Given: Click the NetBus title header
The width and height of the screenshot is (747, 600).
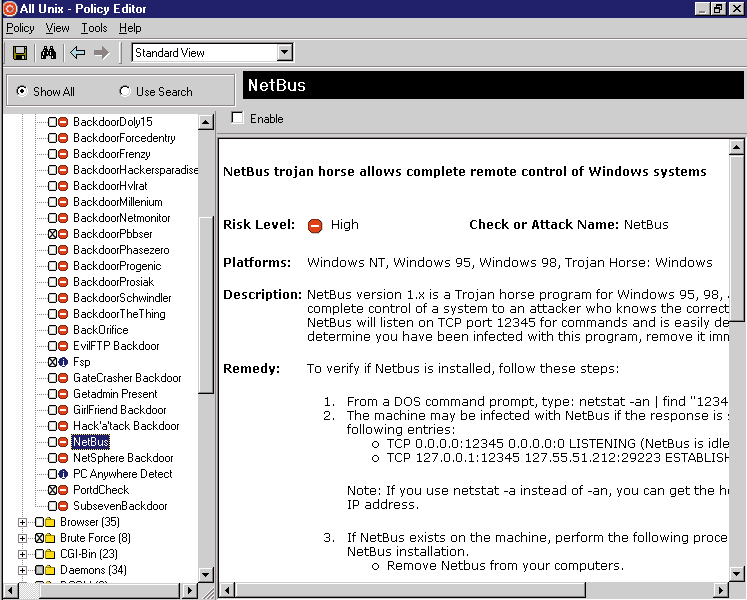Looking at the screenshot, I should 494,85.
